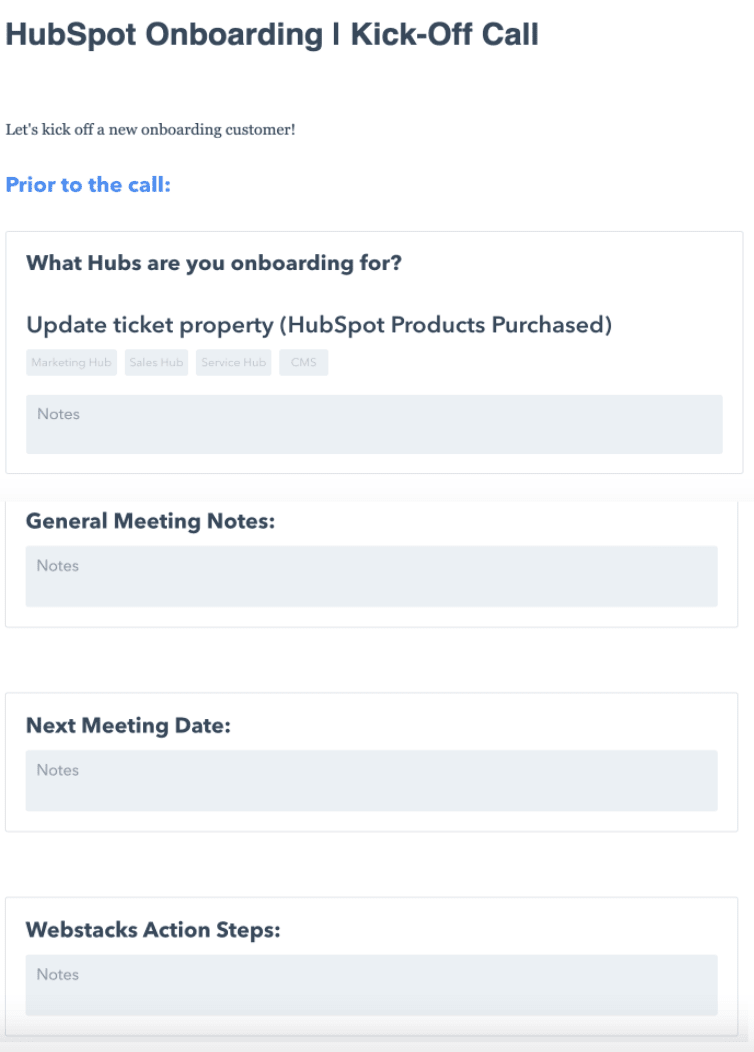Toggle the Service Hub tag
This screenshot has height=1052, width=754.
(x=233, y=362)
